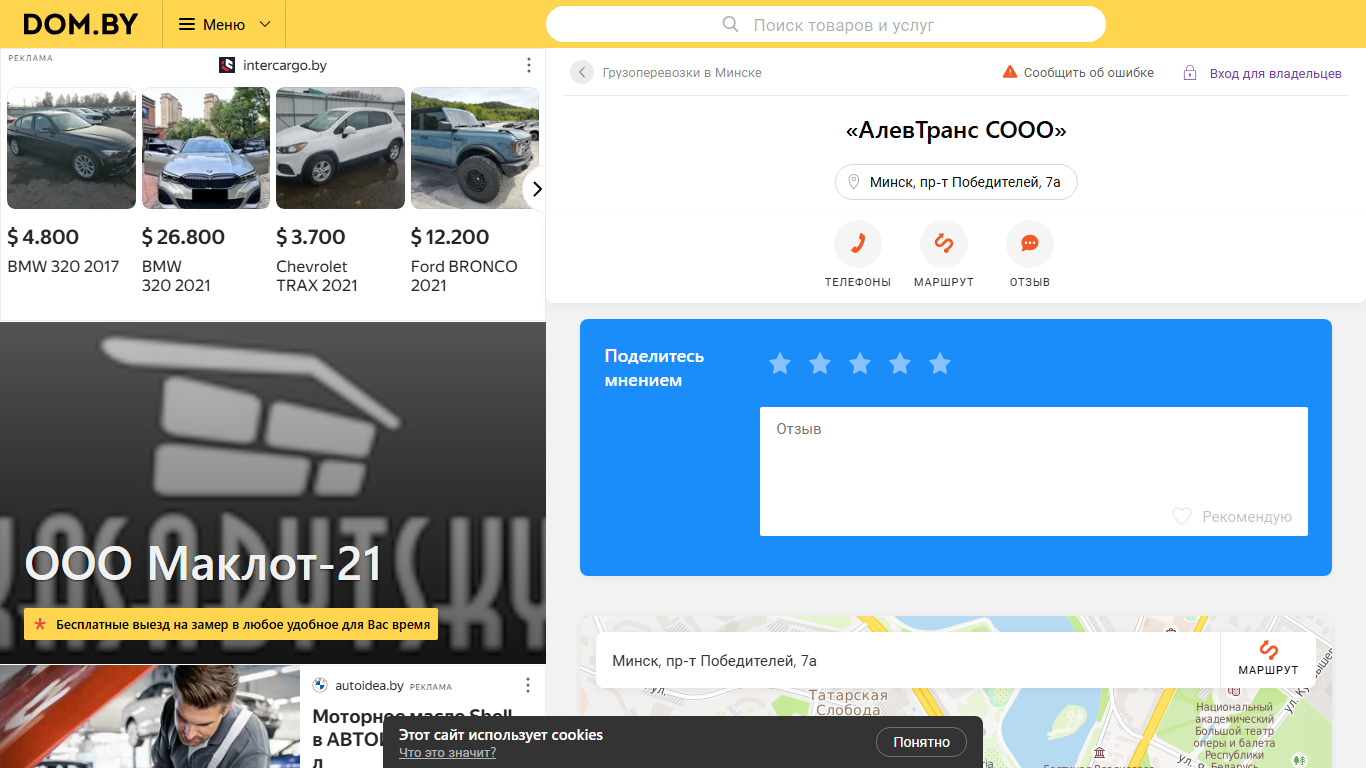1366x768 pixels.
Task: Focus the Поиск товаров и услуг search field
Action: point(826,24)
